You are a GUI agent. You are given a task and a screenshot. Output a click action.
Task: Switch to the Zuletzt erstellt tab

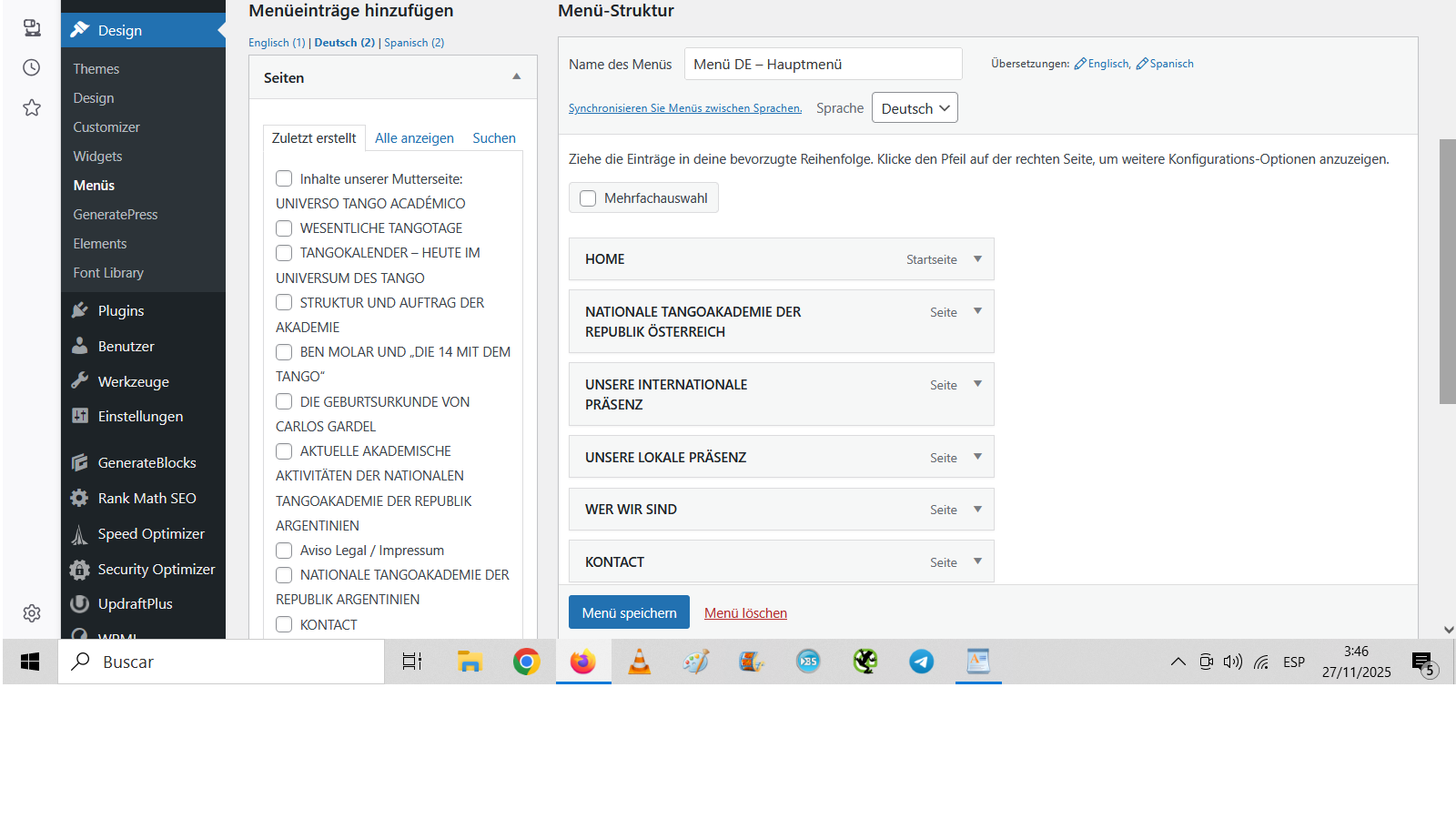[314, 138]
